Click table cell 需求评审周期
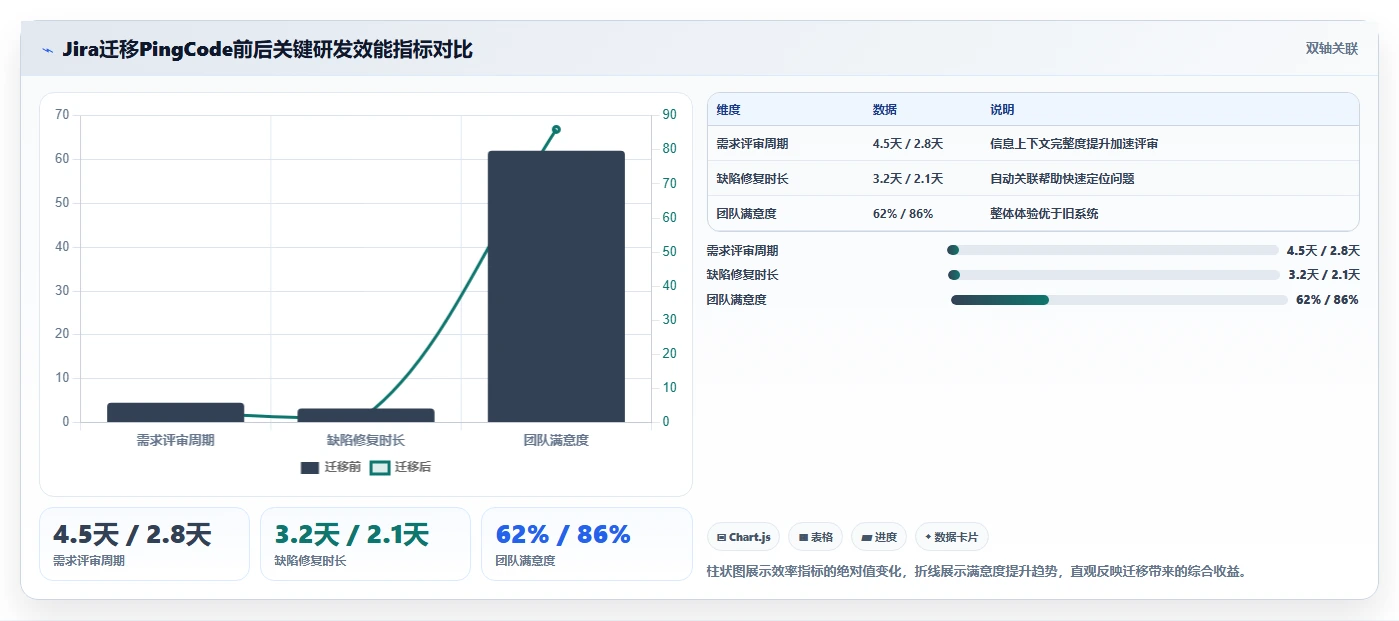This screenshot has width=1399, height=621. (x=753, y=144)
